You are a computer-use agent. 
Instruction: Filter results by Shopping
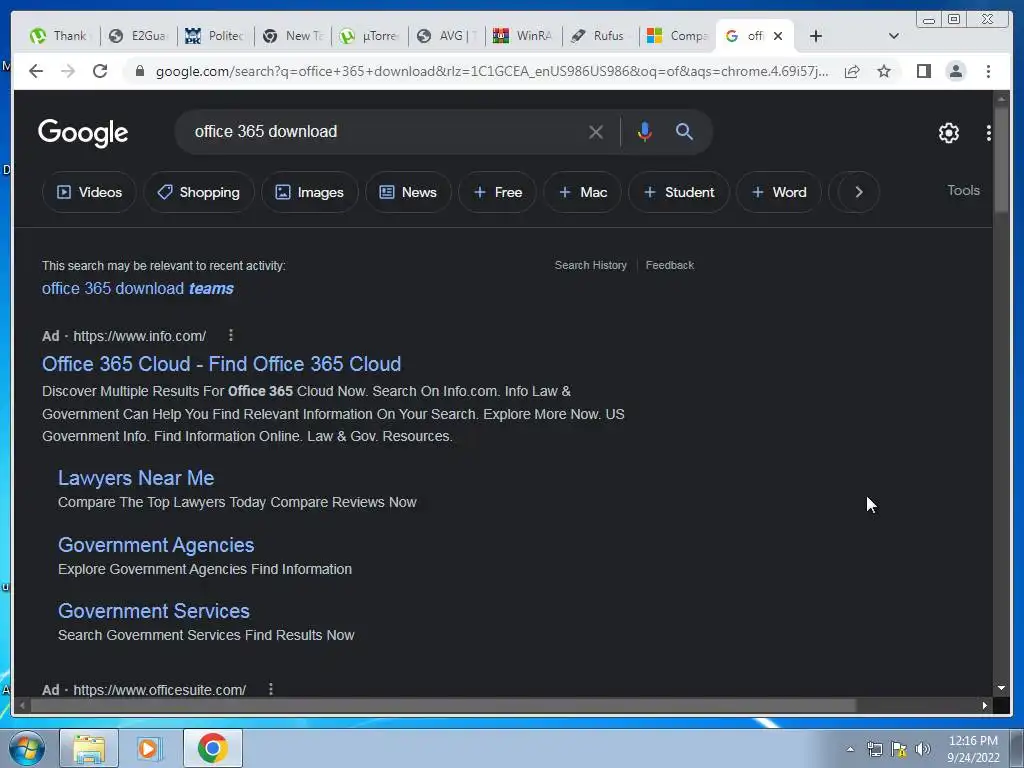tap(199, 192)
